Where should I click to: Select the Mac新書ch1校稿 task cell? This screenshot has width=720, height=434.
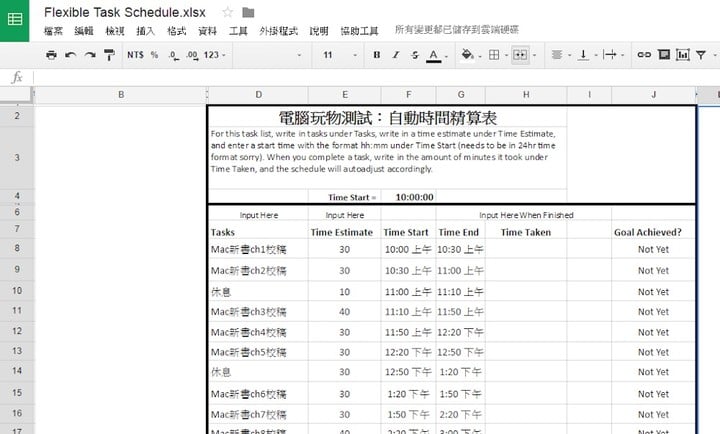[258, 249]
